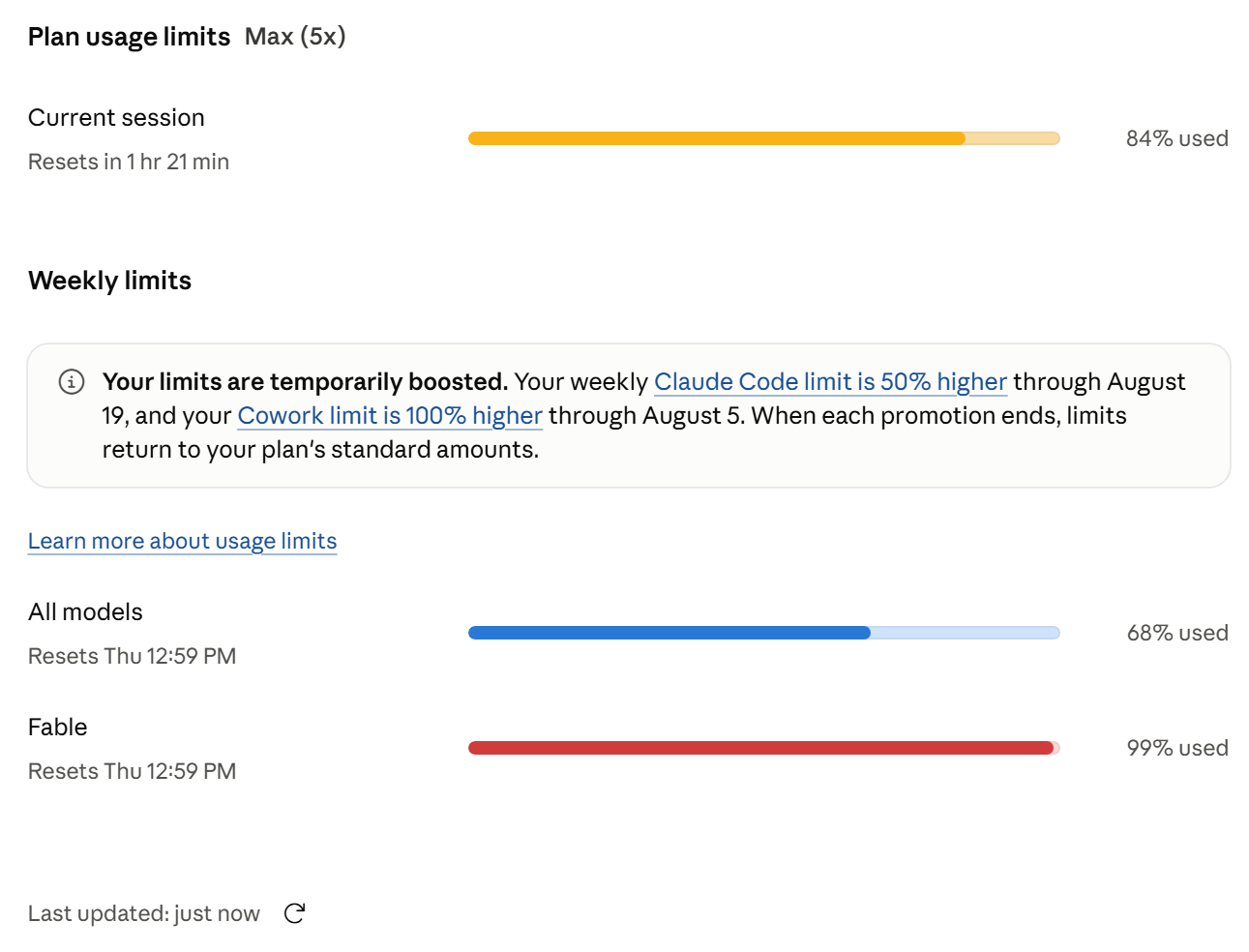Open the Cowork limit is 100% higher link
1249x952 pixels.
point(390,416)
